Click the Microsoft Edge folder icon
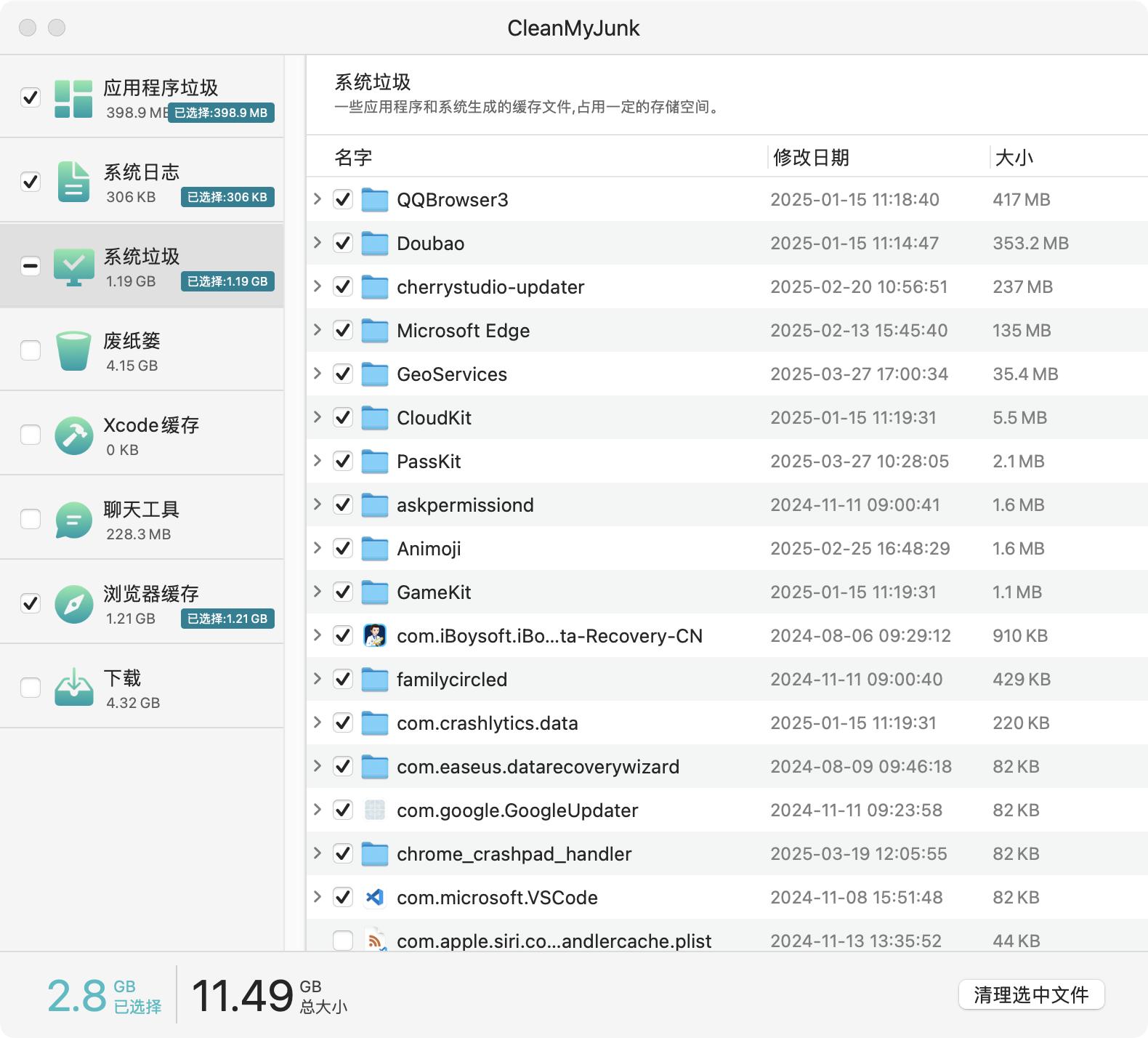 [375, 330]
